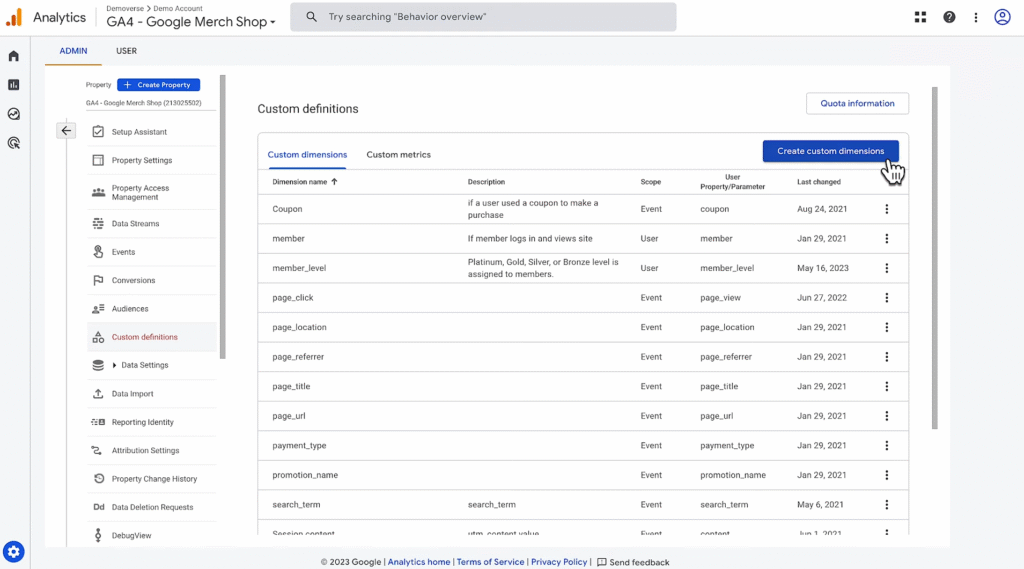Click the Coupon dimension name
Image resolution: width=1024 pixels, height=569 pixels.
pyautogui.click(x=287, y=209)
